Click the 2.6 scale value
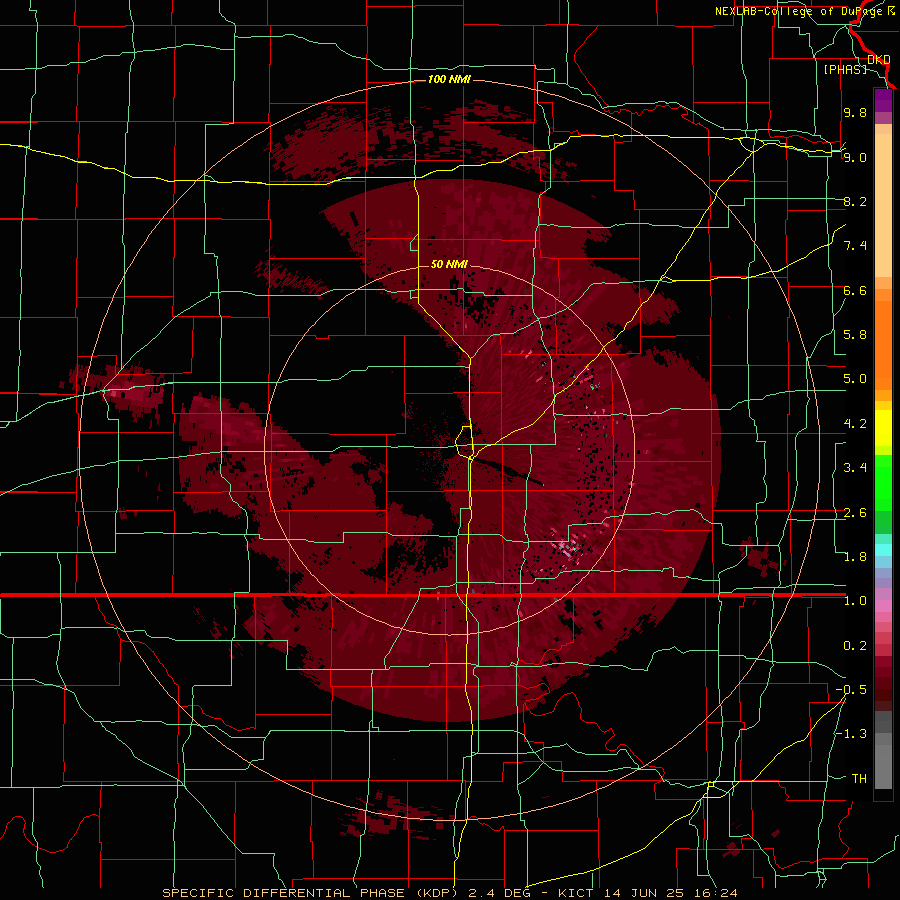The image size is (900, 900). click(855, 513)
